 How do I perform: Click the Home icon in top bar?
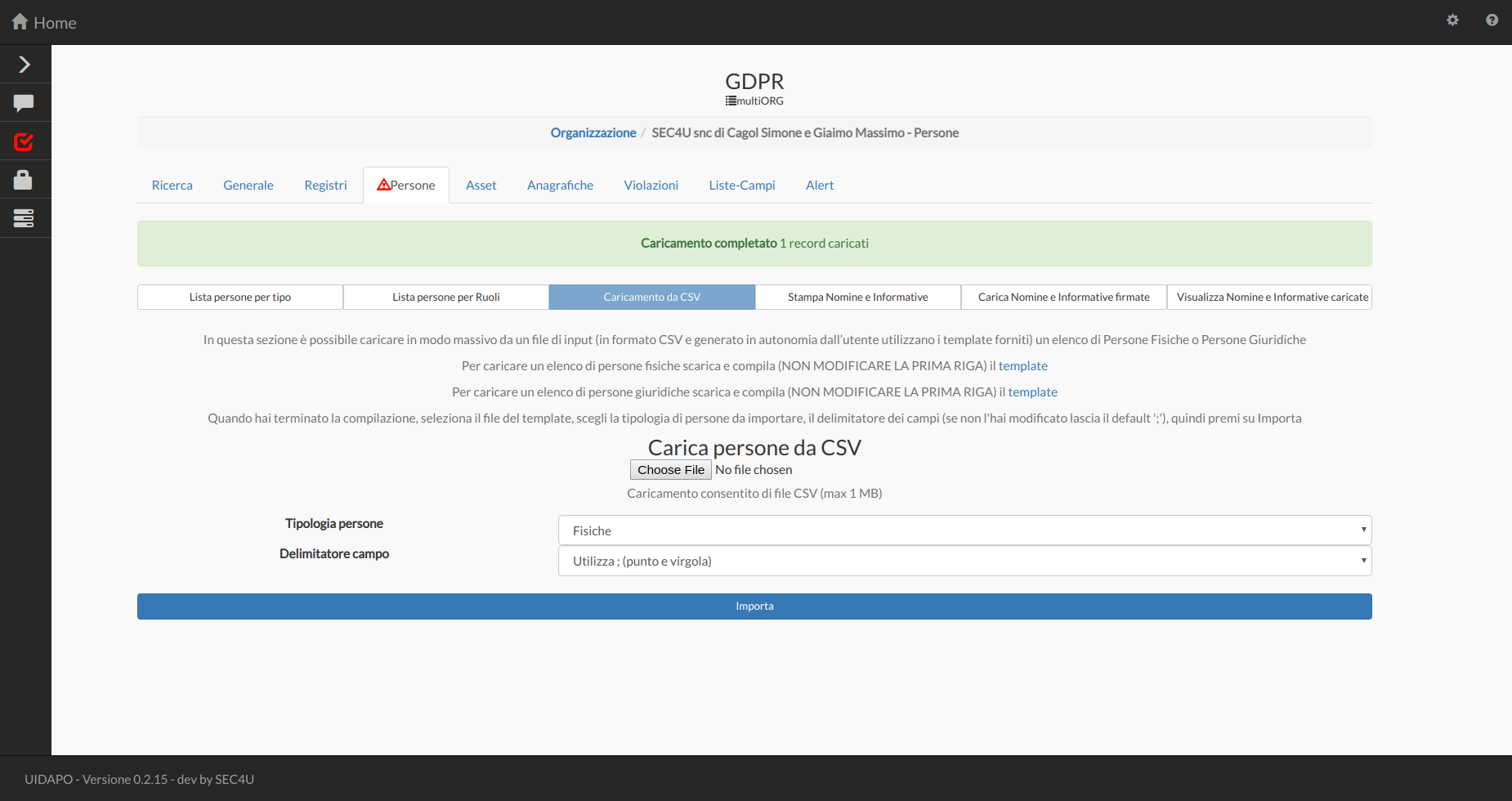20,22
